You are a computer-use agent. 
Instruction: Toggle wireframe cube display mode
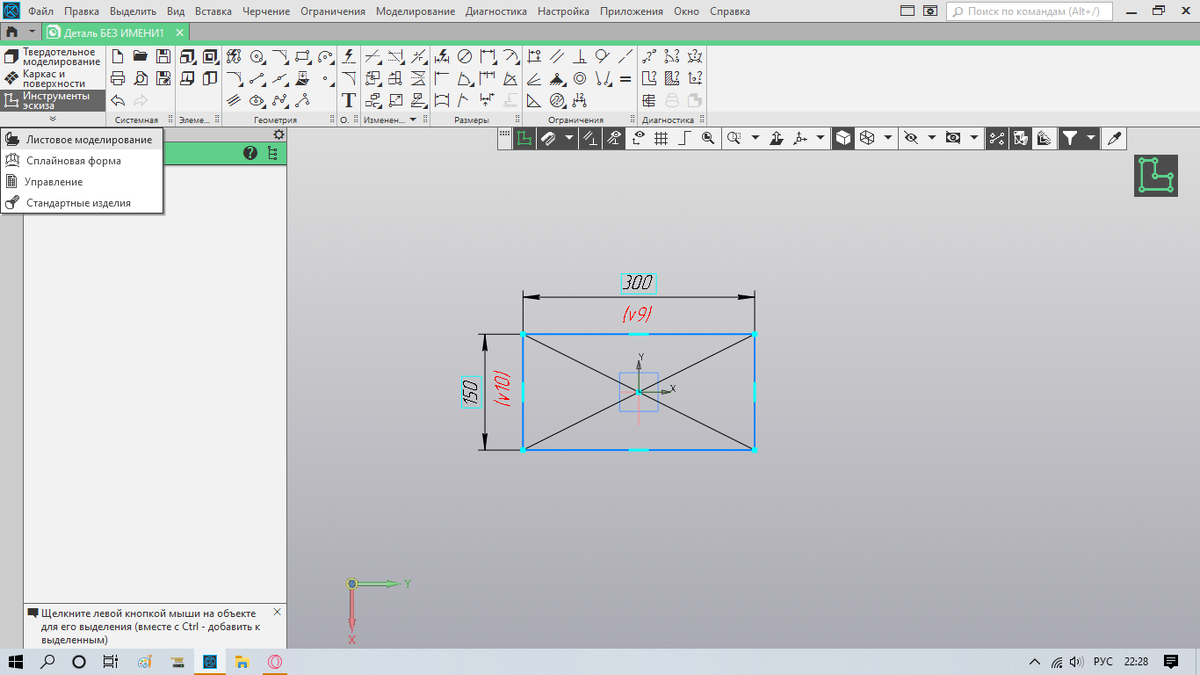867,138
